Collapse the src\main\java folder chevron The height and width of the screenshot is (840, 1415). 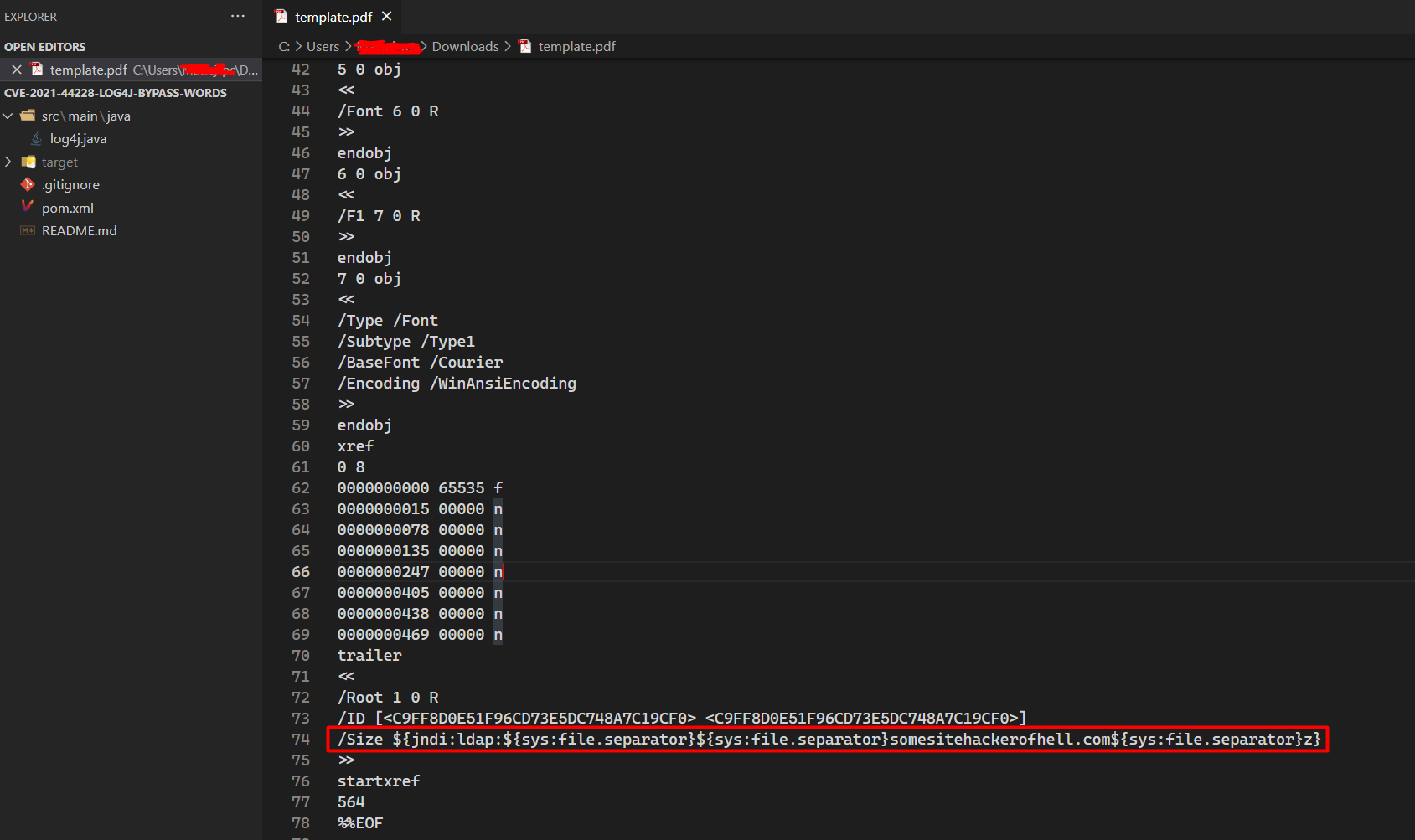pos(8,116)
